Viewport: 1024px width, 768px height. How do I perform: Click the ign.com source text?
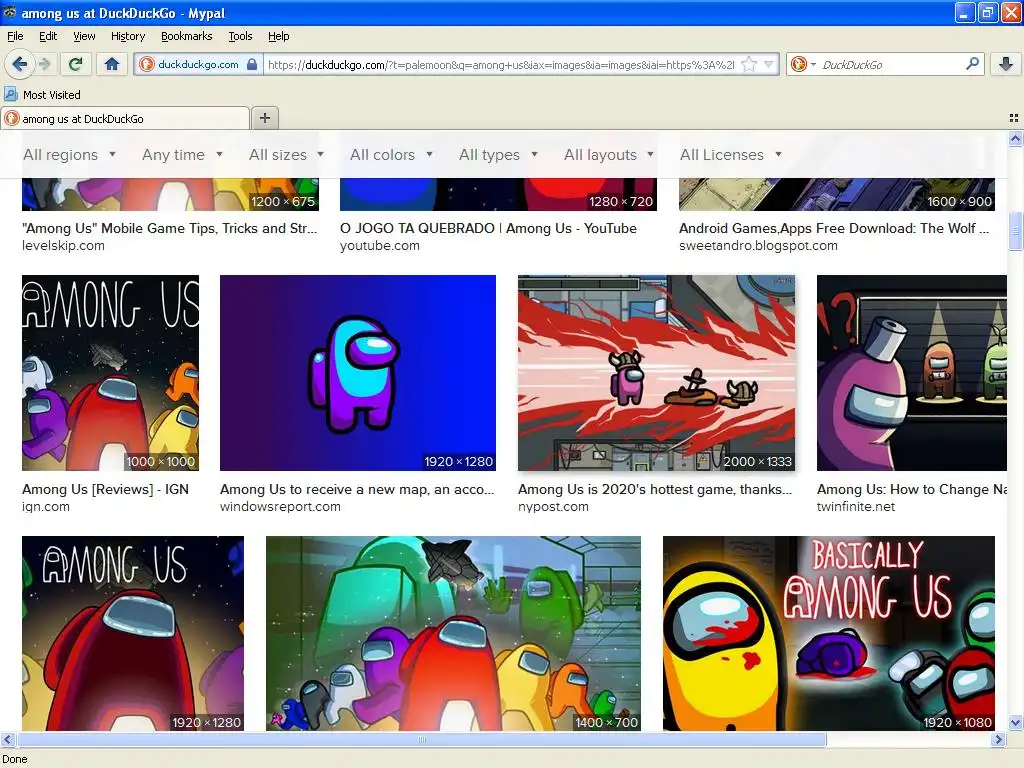coord(46,507)
